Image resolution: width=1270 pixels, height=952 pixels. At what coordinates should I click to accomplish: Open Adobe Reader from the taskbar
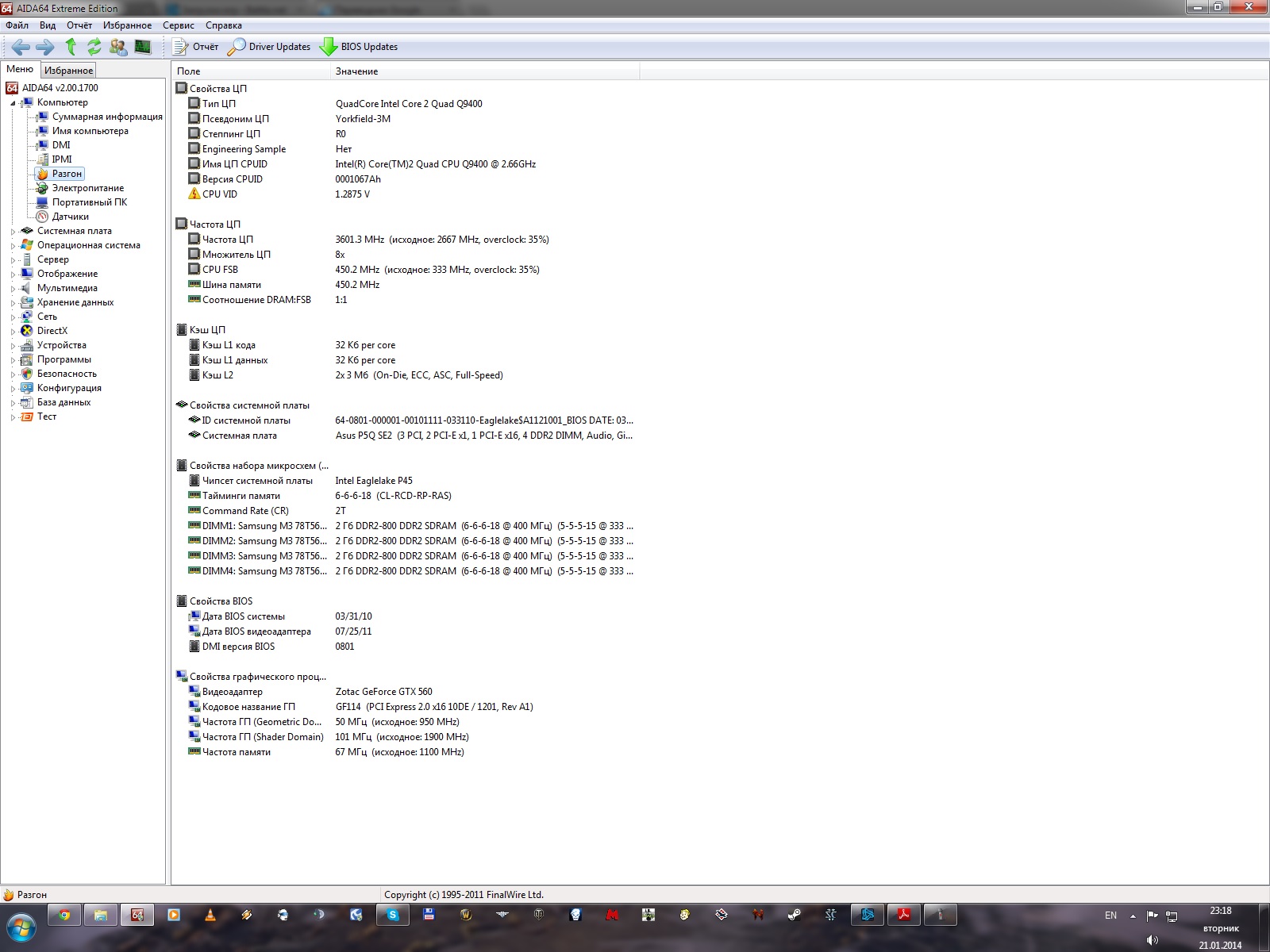point(904,916)
